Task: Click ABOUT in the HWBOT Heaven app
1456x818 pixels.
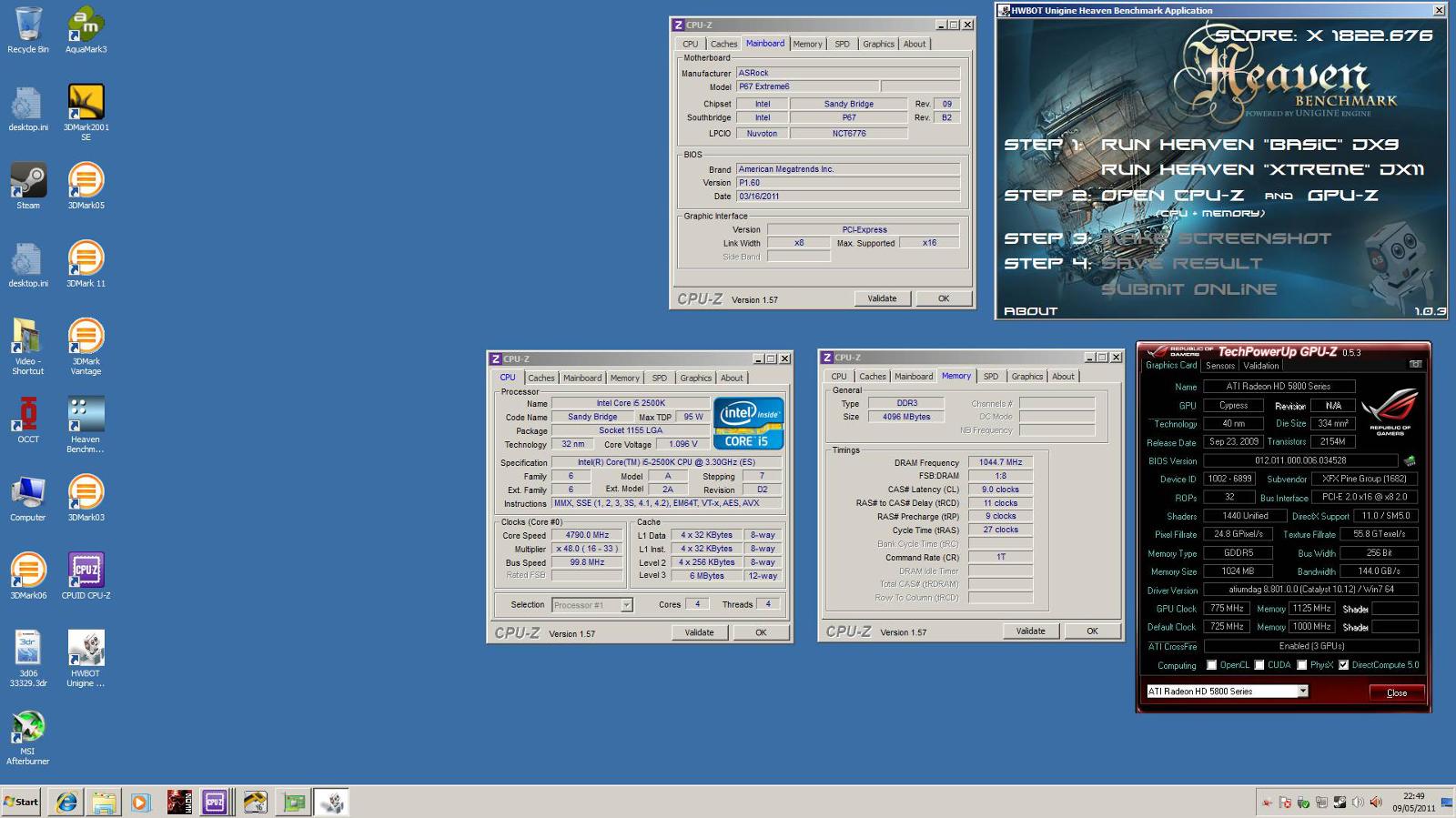Action: (1030, 311)
